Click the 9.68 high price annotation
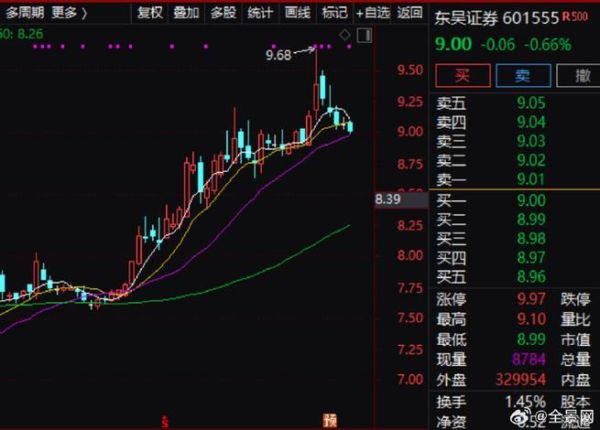The height and width of the screenshot is (430, 600). (x=279, y=55)
